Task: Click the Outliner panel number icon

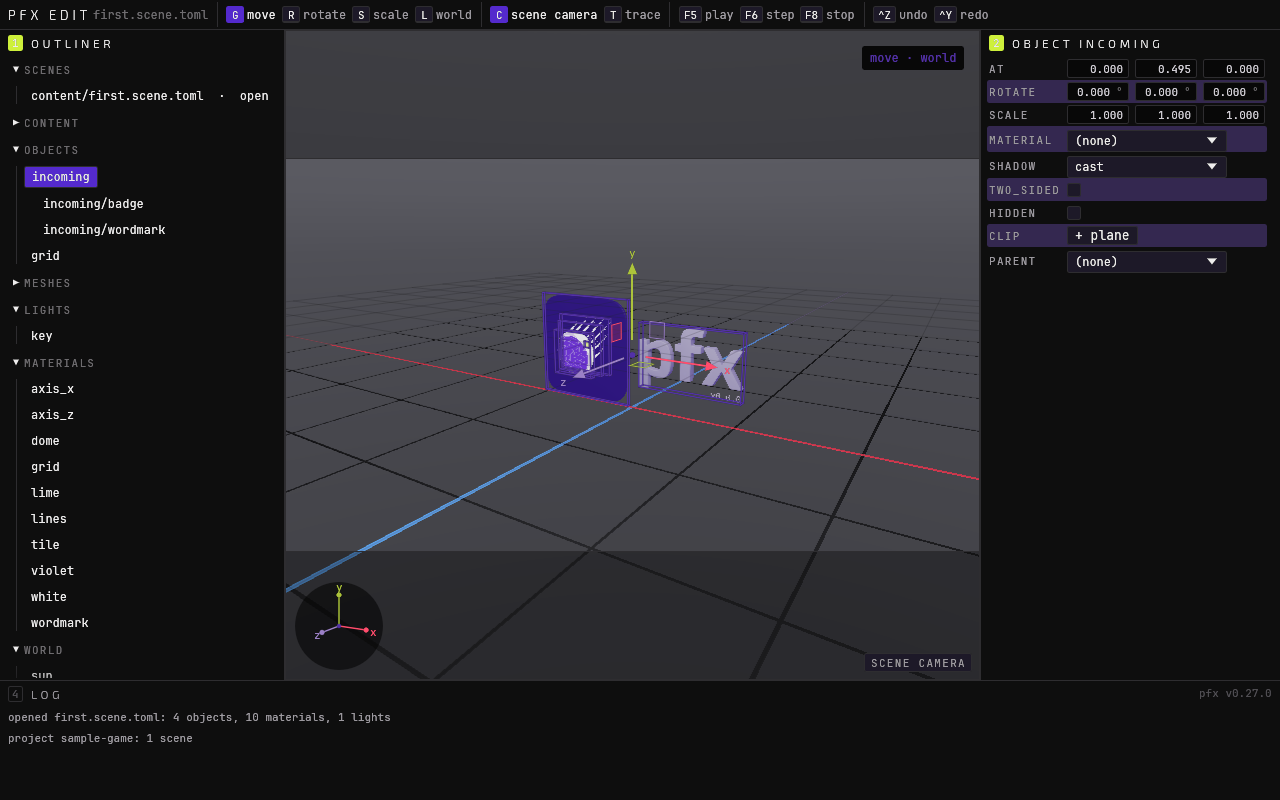Action: [x=15, y=43]
